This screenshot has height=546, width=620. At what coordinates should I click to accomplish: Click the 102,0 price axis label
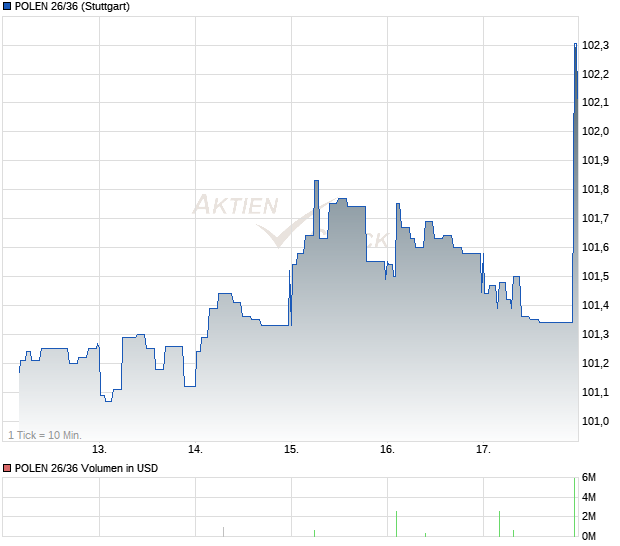[595, 131]
